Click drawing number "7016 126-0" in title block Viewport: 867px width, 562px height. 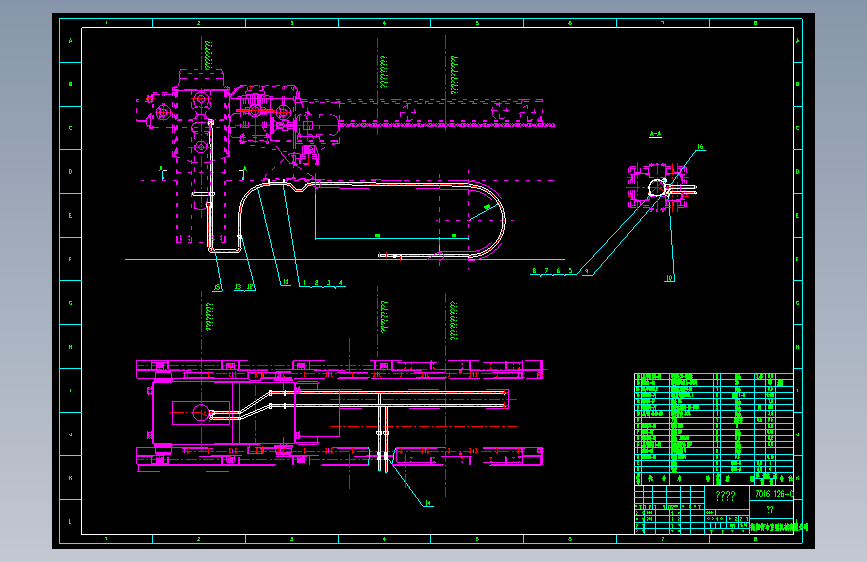tap(774, 493)
